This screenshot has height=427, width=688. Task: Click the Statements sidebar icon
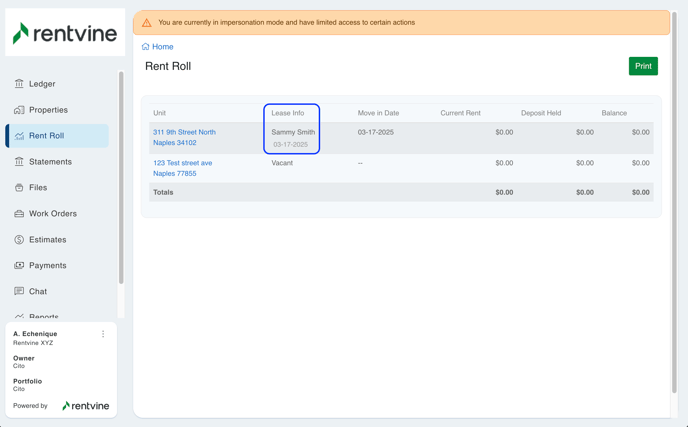(19, 162)
